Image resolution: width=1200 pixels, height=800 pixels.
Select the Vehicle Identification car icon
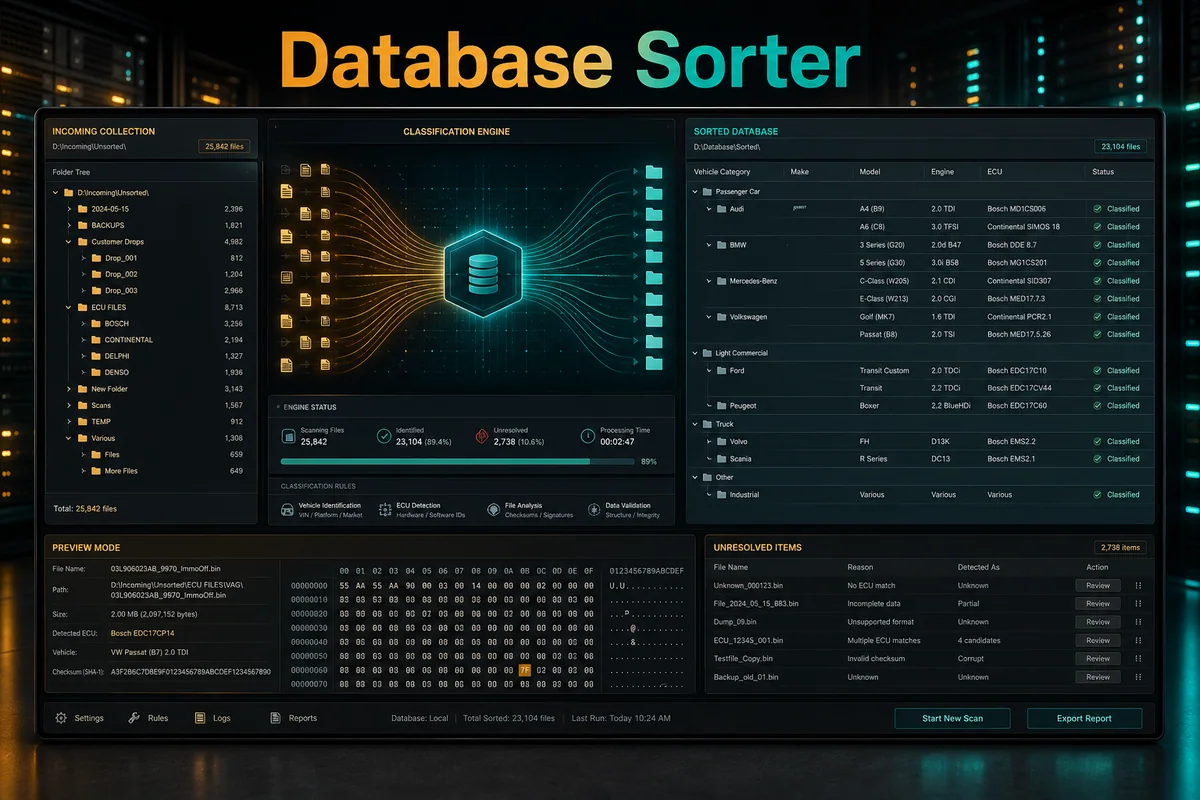[x=288, y=509]
